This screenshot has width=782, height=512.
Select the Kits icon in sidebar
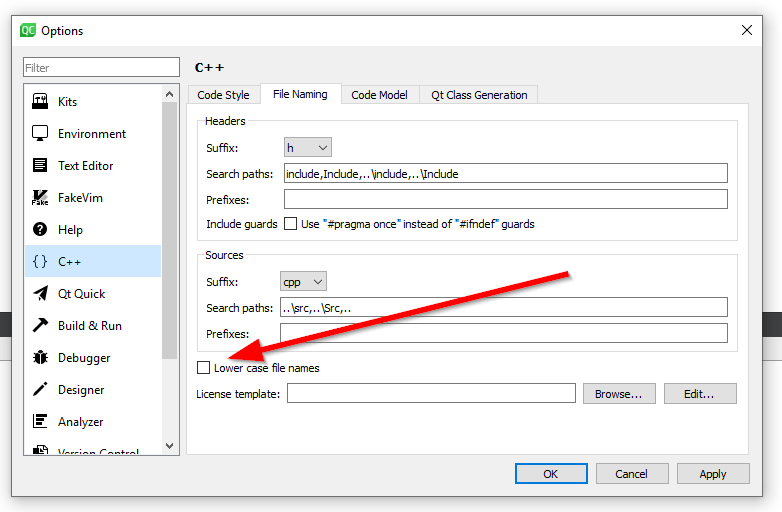click(40, 102)
